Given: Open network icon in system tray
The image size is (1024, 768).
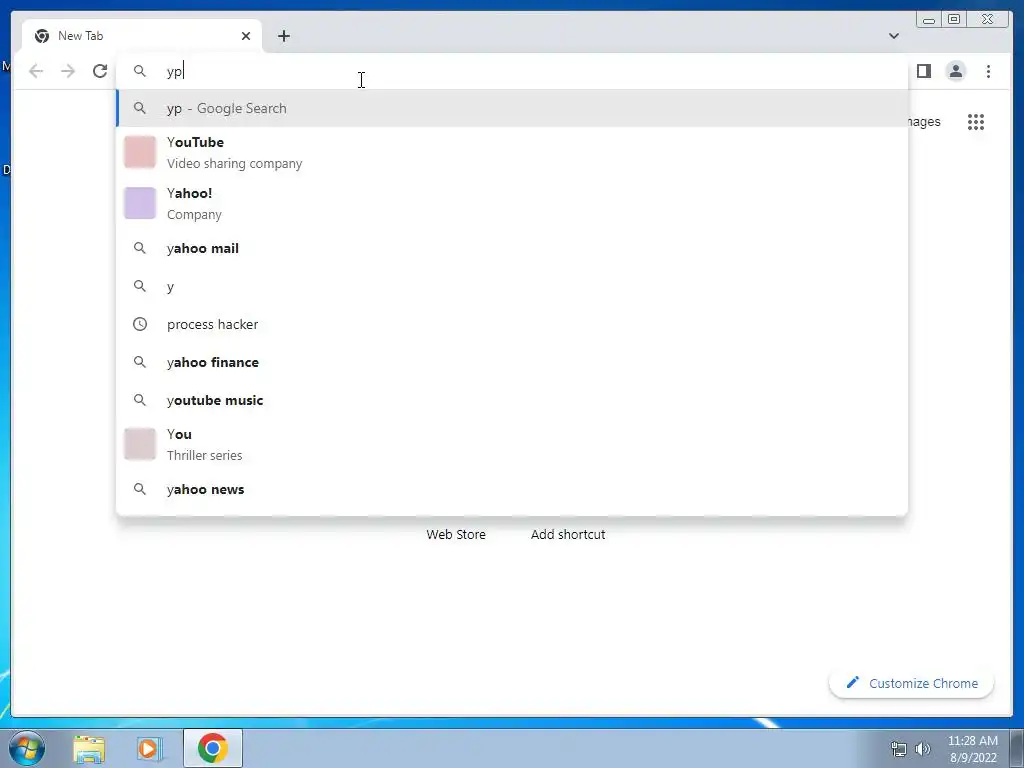Looking at the screenshot, I should tap(899, 749).
